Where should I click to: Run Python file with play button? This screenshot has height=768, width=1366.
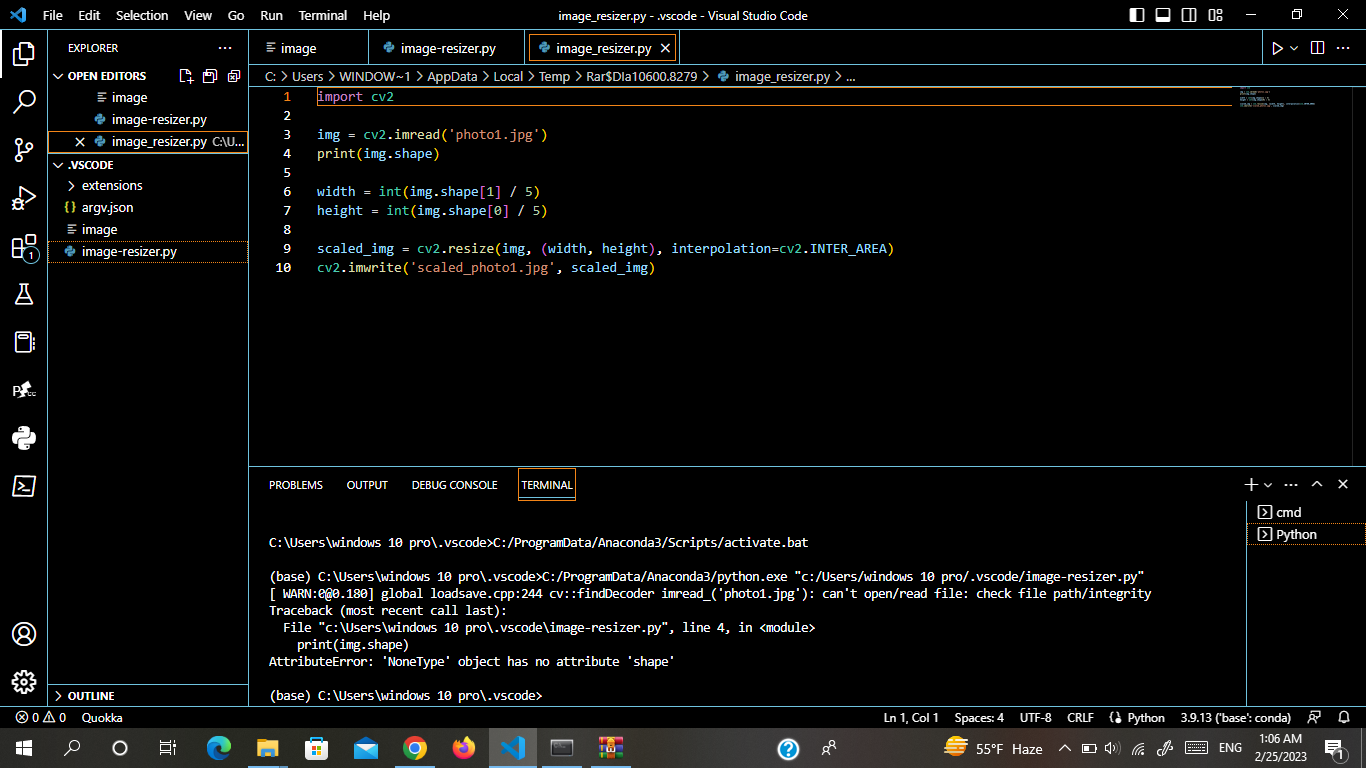(1277, 48)
